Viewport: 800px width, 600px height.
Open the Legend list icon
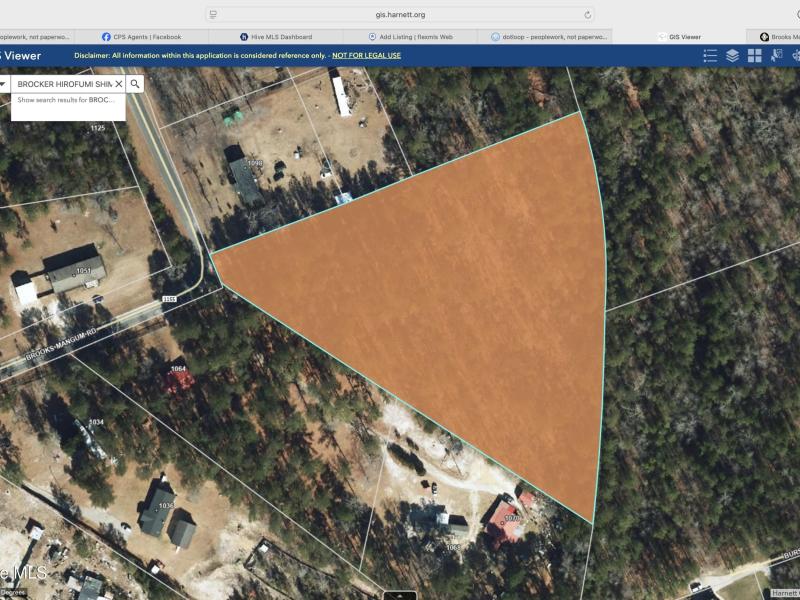tap(710, 56)
